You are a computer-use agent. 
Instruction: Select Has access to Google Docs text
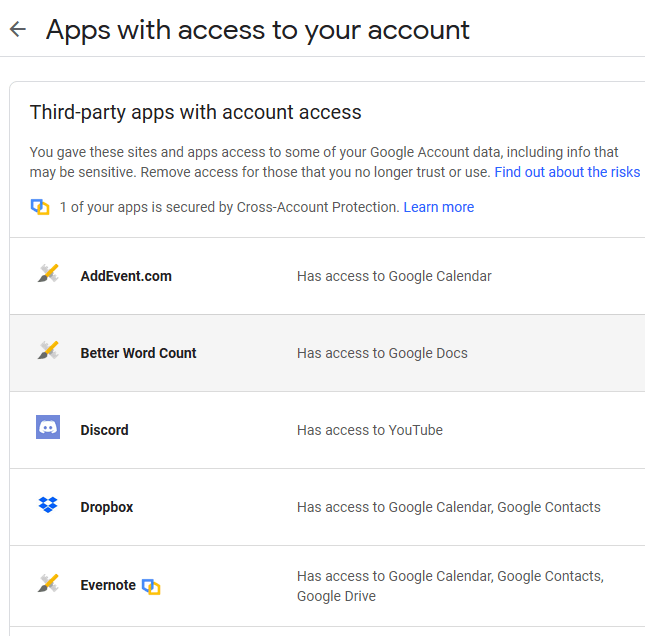pyautogui.click(x=382, y=353)
